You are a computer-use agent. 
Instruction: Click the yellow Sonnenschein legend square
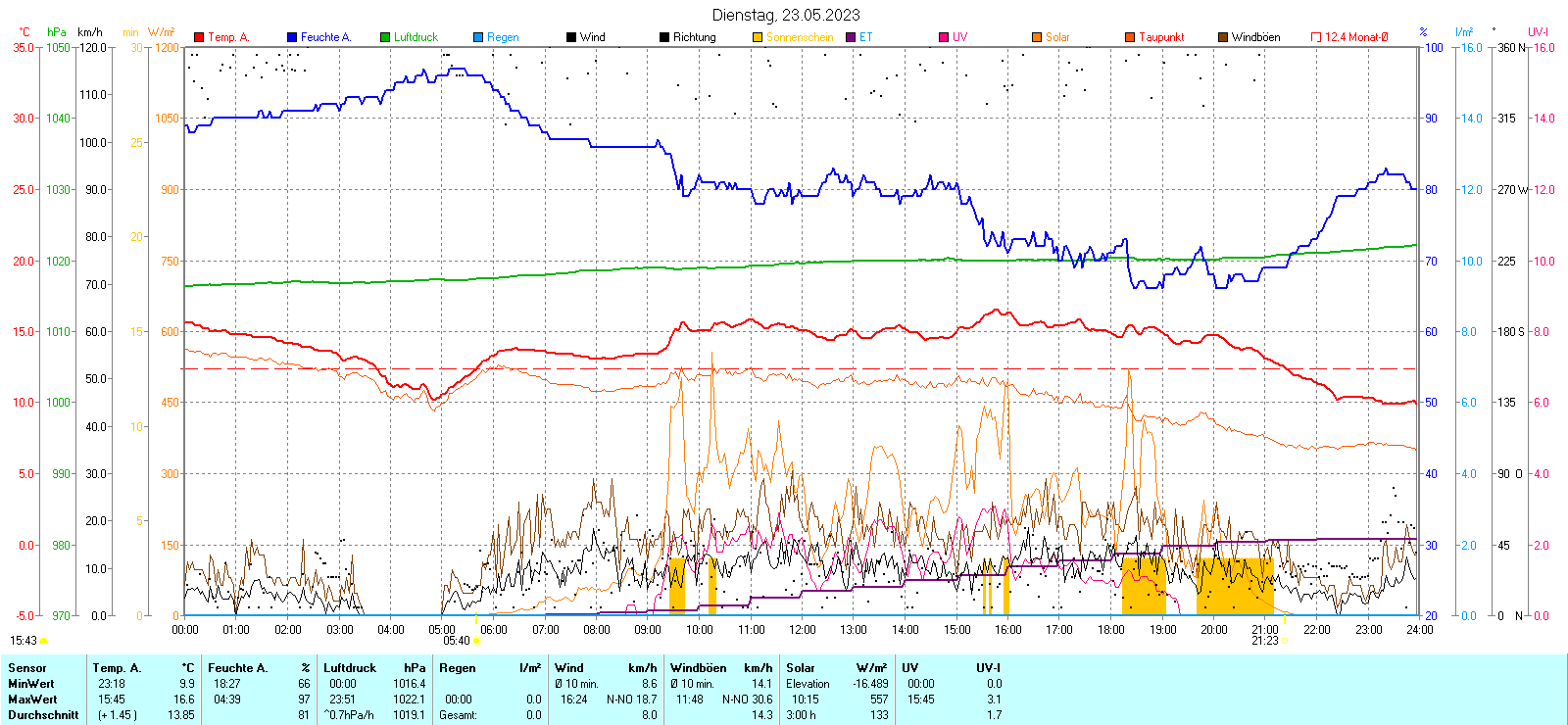coord(758,37)
